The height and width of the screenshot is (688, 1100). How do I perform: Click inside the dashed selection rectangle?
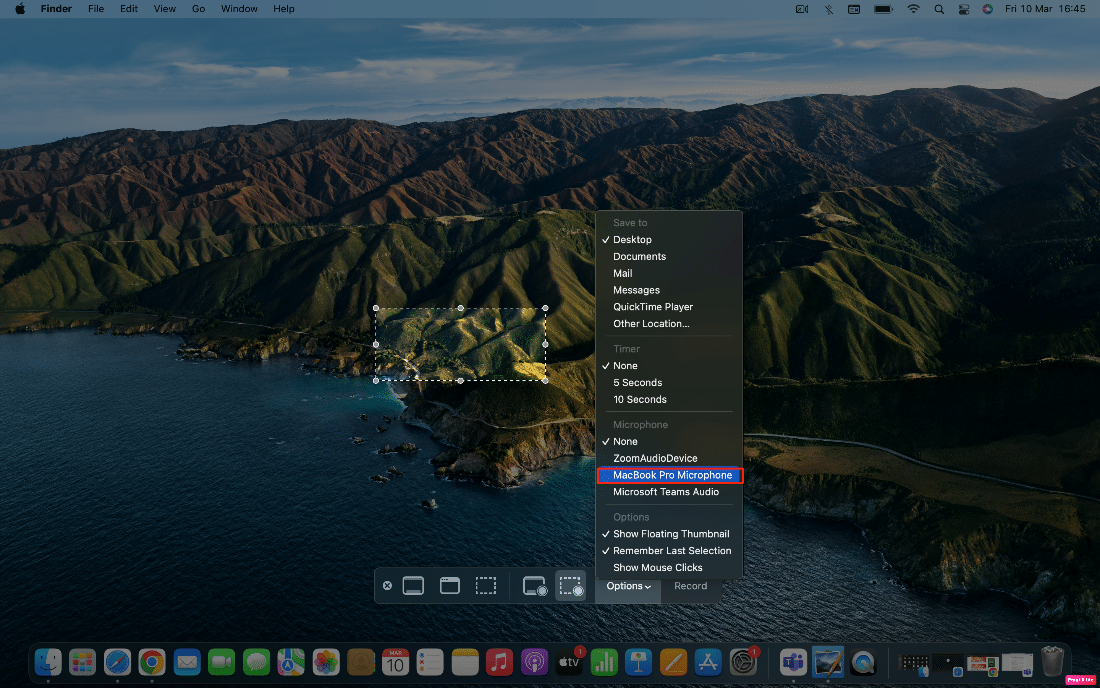point(460,344)
